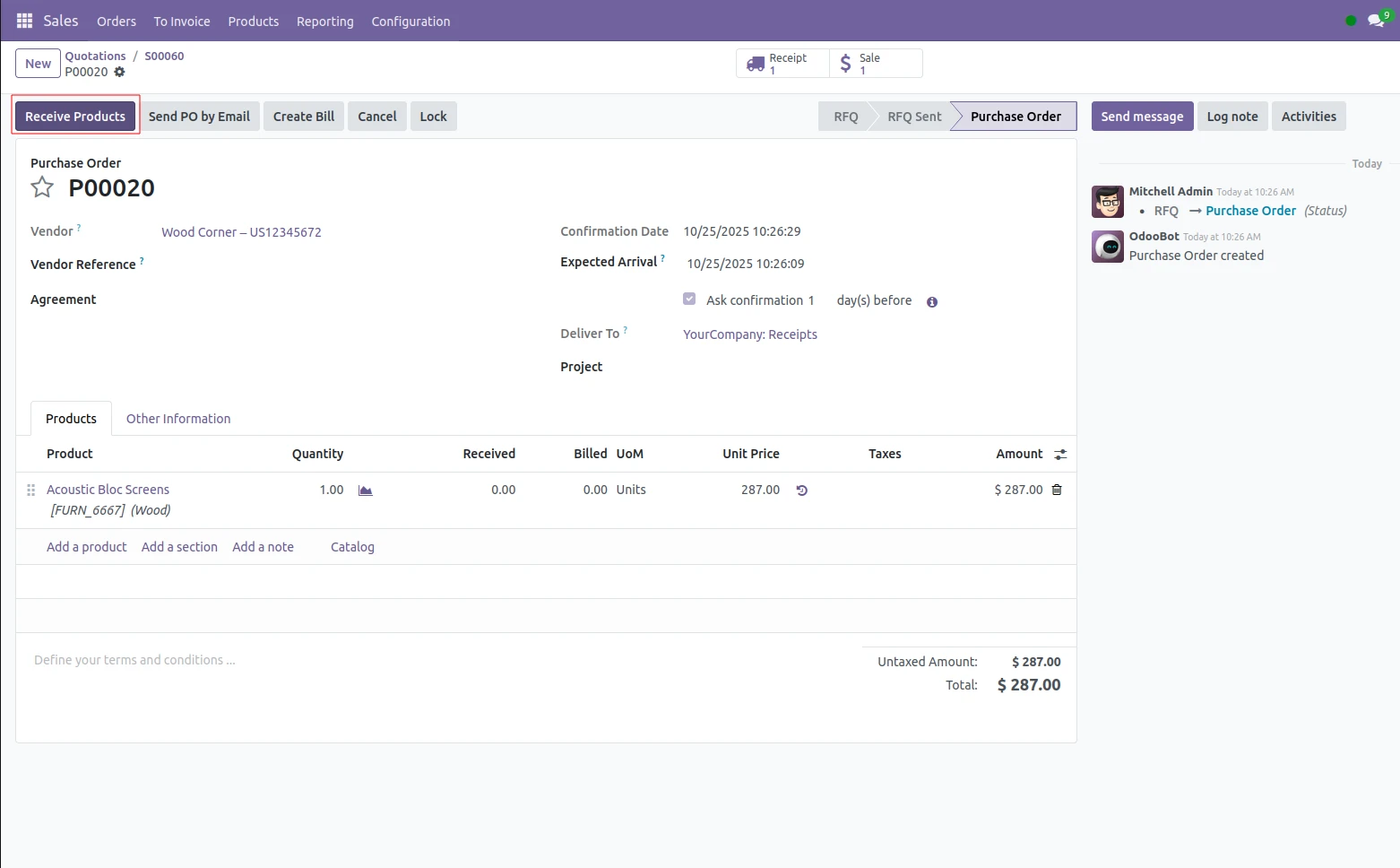
Task: Click the Create Bill button
Action: 303,116
